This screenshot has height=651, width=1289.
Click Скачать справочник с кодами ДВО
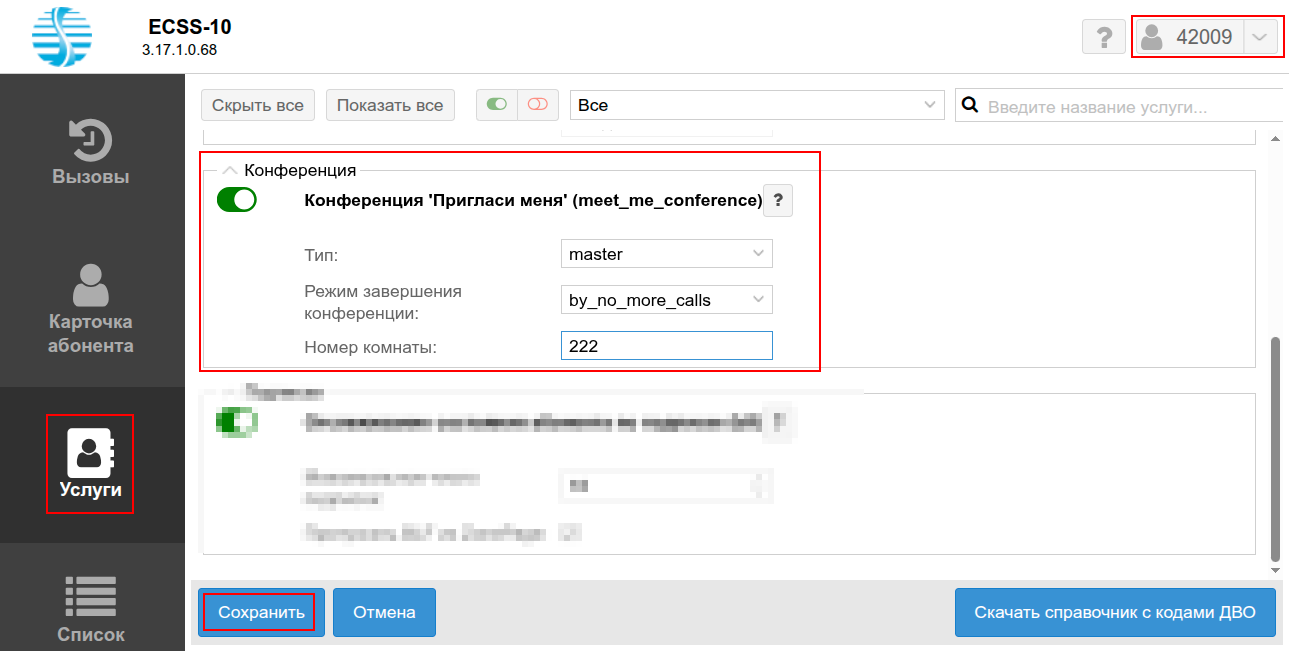pos(1115,612)
